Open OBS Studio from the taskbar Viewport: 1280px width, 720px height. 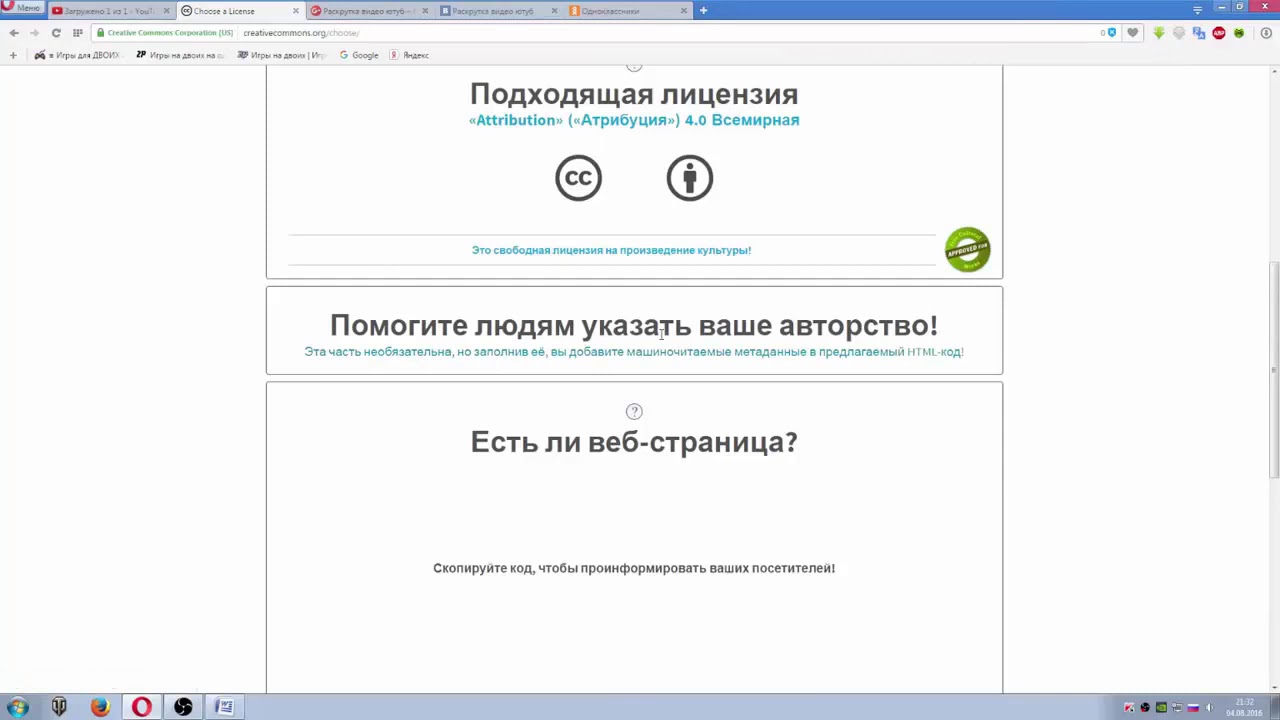pyautogui.click(x=183, y=707)
